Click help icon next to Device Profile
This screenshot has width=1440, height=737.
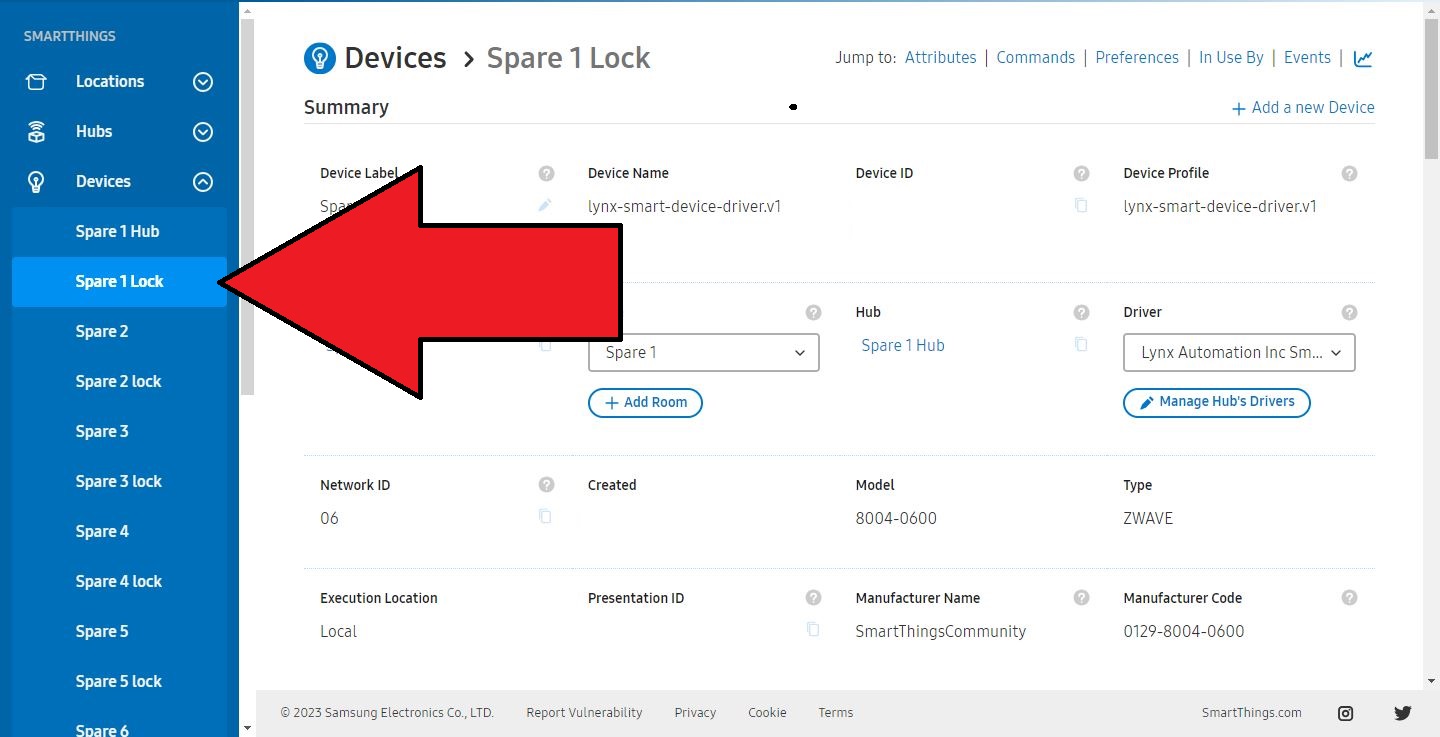[x=1349, y=173]
